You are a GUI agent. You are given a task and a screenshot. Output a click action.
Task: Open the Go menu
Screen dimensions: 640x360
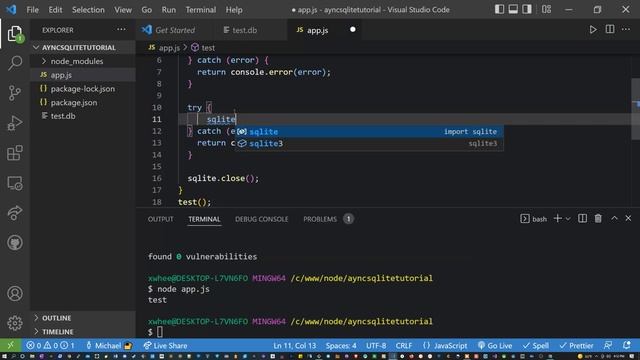pos(147,10)
